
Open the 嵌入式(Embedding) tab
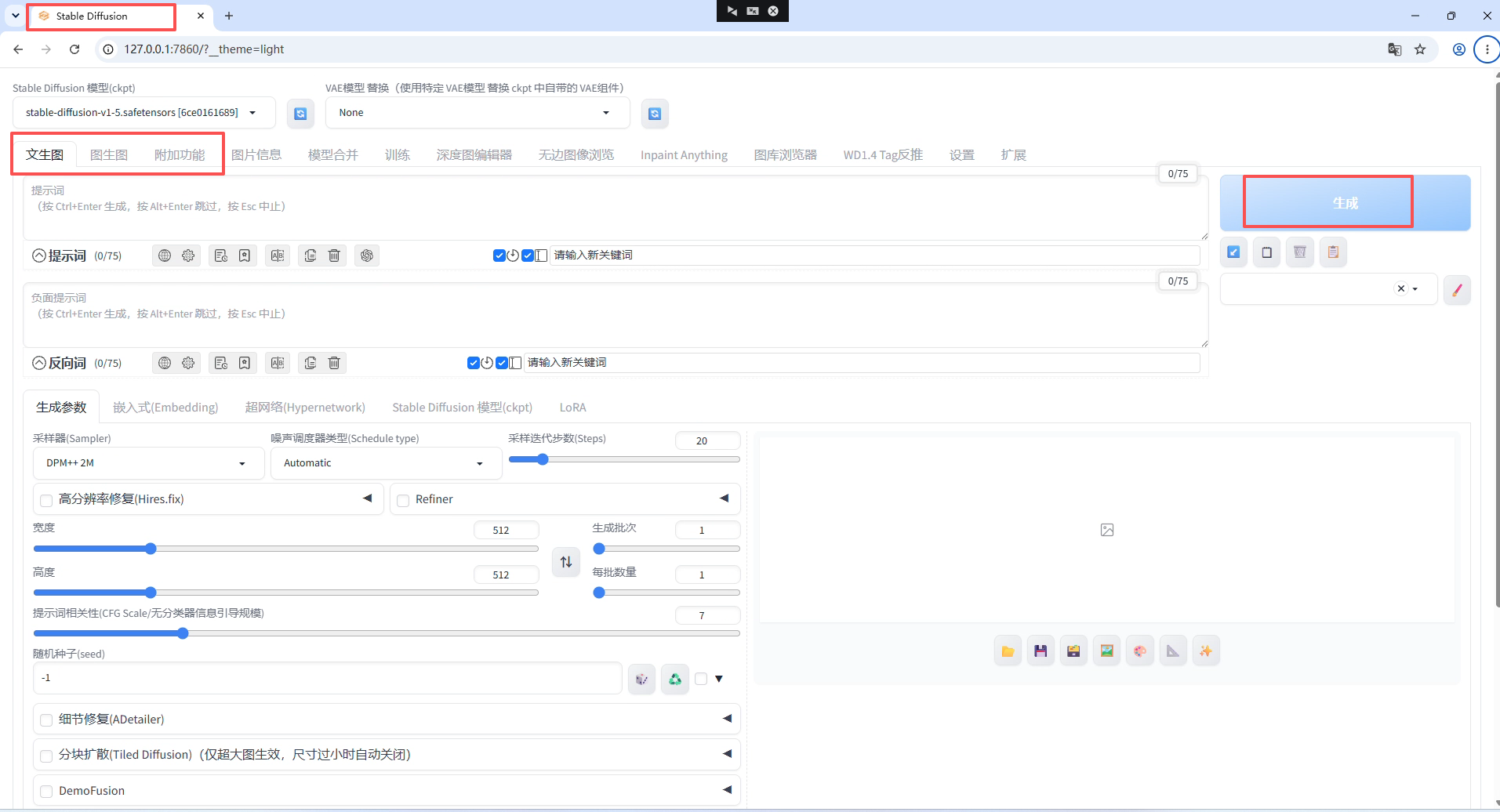[165, 408]
